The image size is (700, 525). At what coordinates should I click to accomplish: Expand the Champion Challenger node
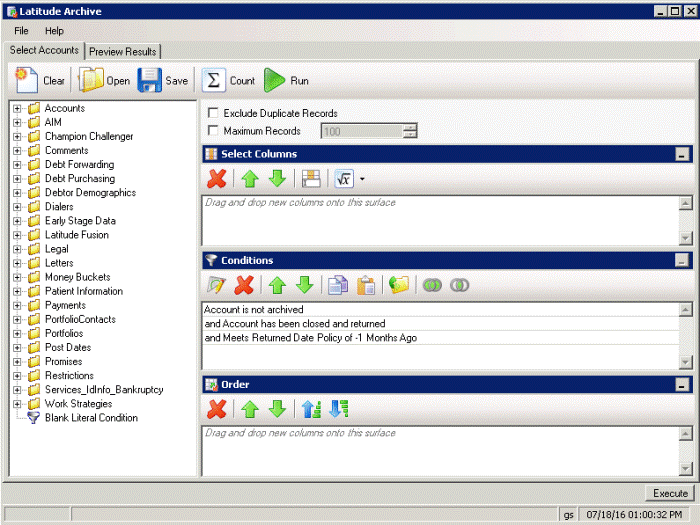[17, 137]
